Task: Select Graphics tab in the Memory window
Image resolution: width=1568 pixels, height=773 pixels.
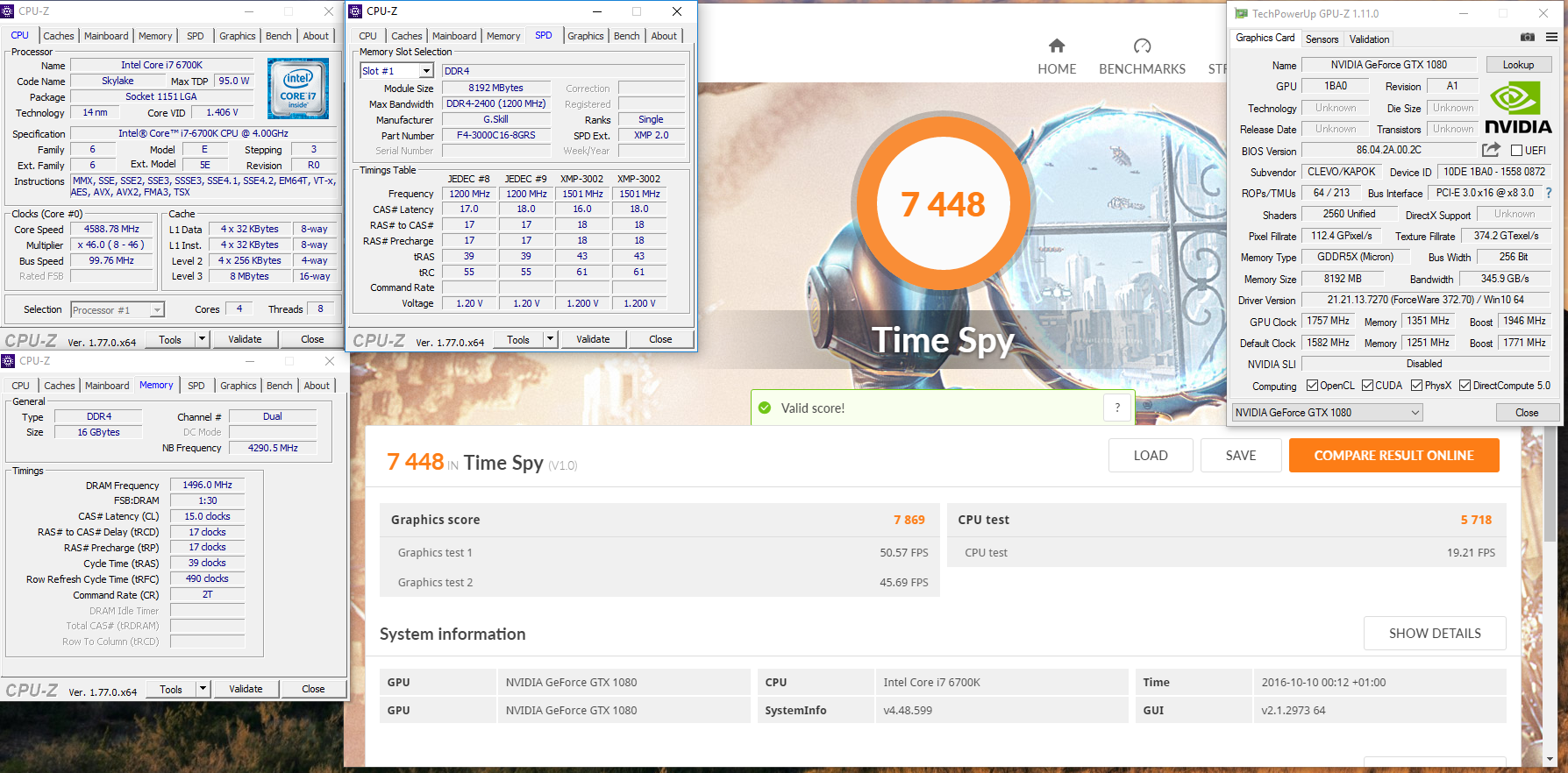Action: (x=239, y=386)
